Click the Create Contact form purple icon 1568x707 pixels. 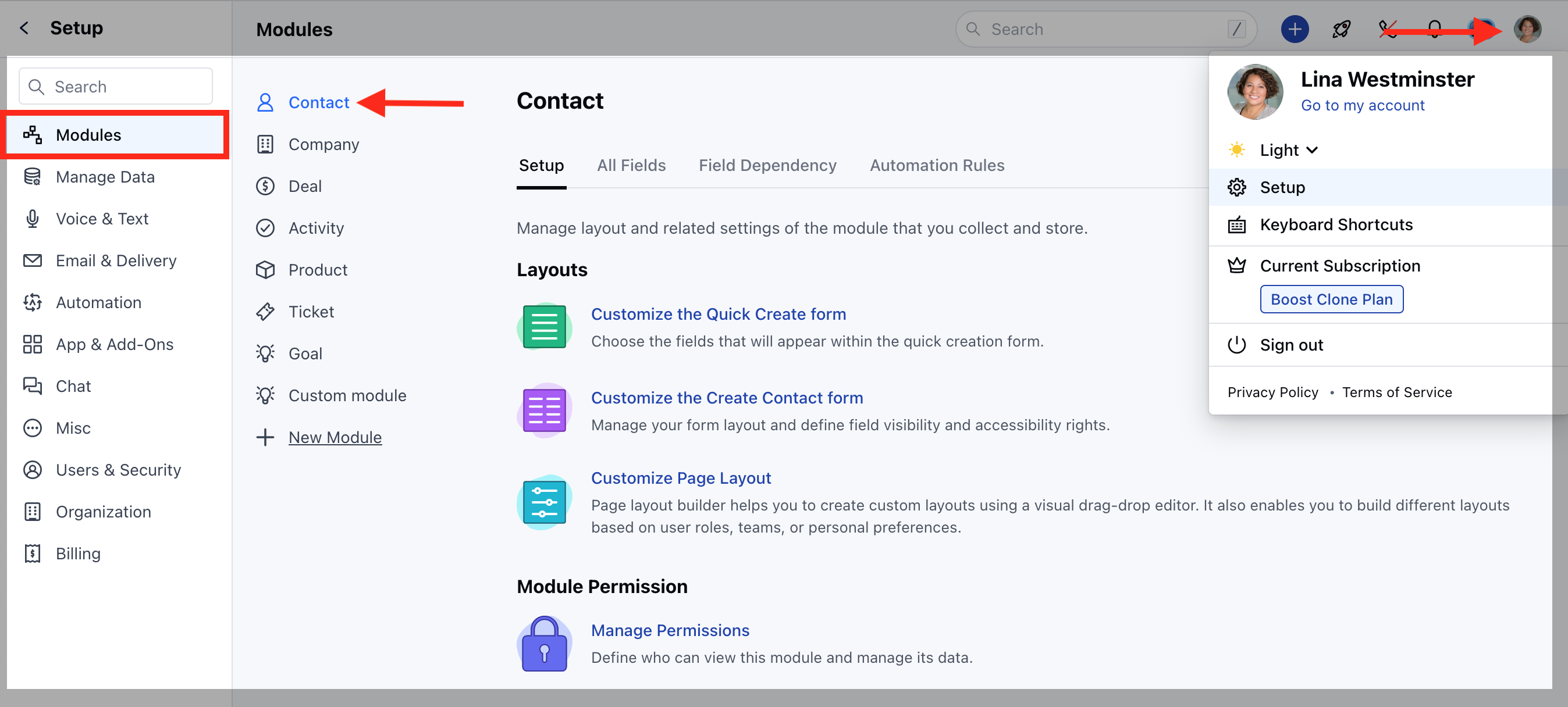click(x=544, y=410)
